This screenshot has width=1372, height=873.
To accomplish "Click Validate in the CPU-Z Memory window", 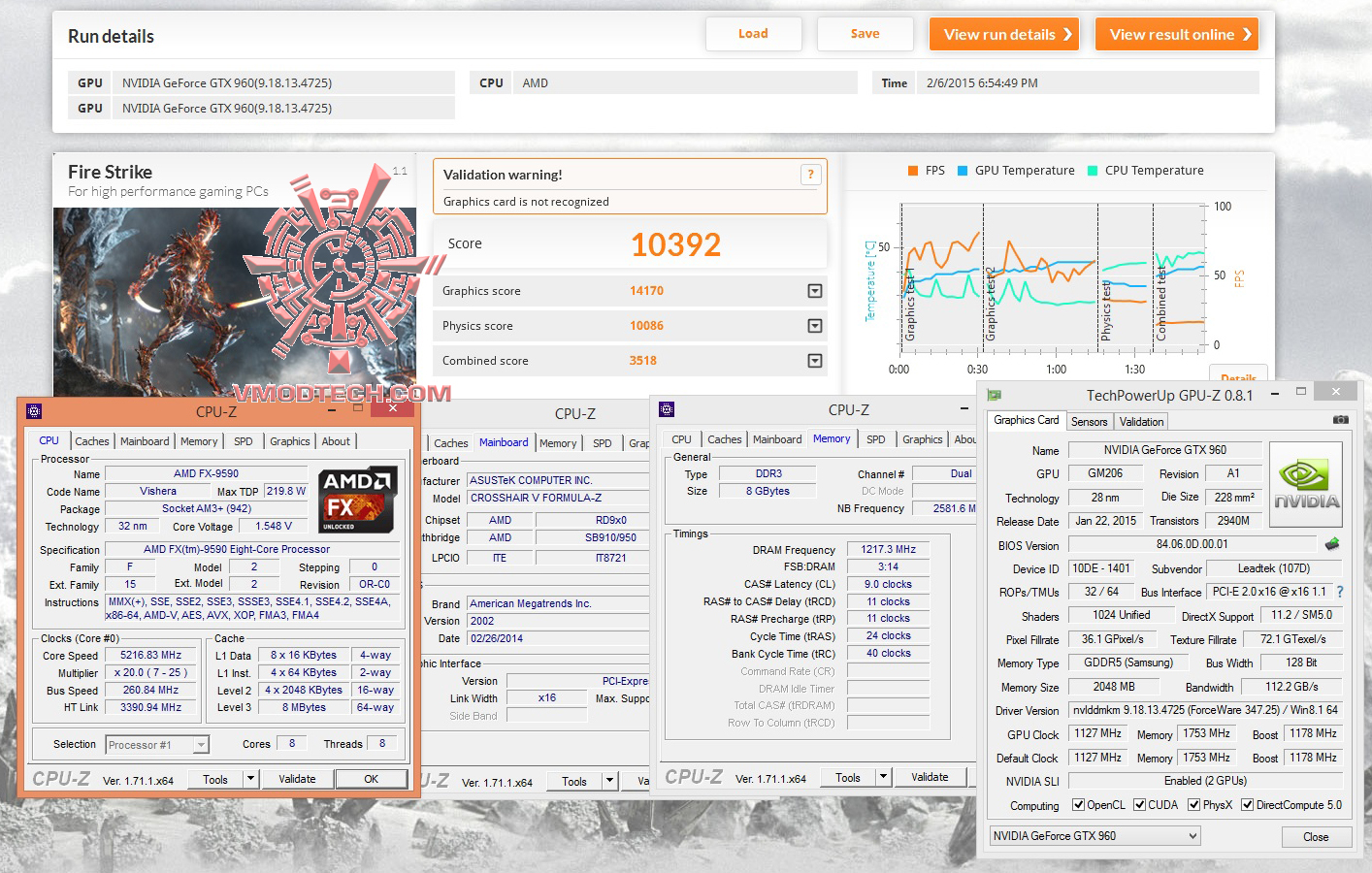I will (x=930, y=777).
